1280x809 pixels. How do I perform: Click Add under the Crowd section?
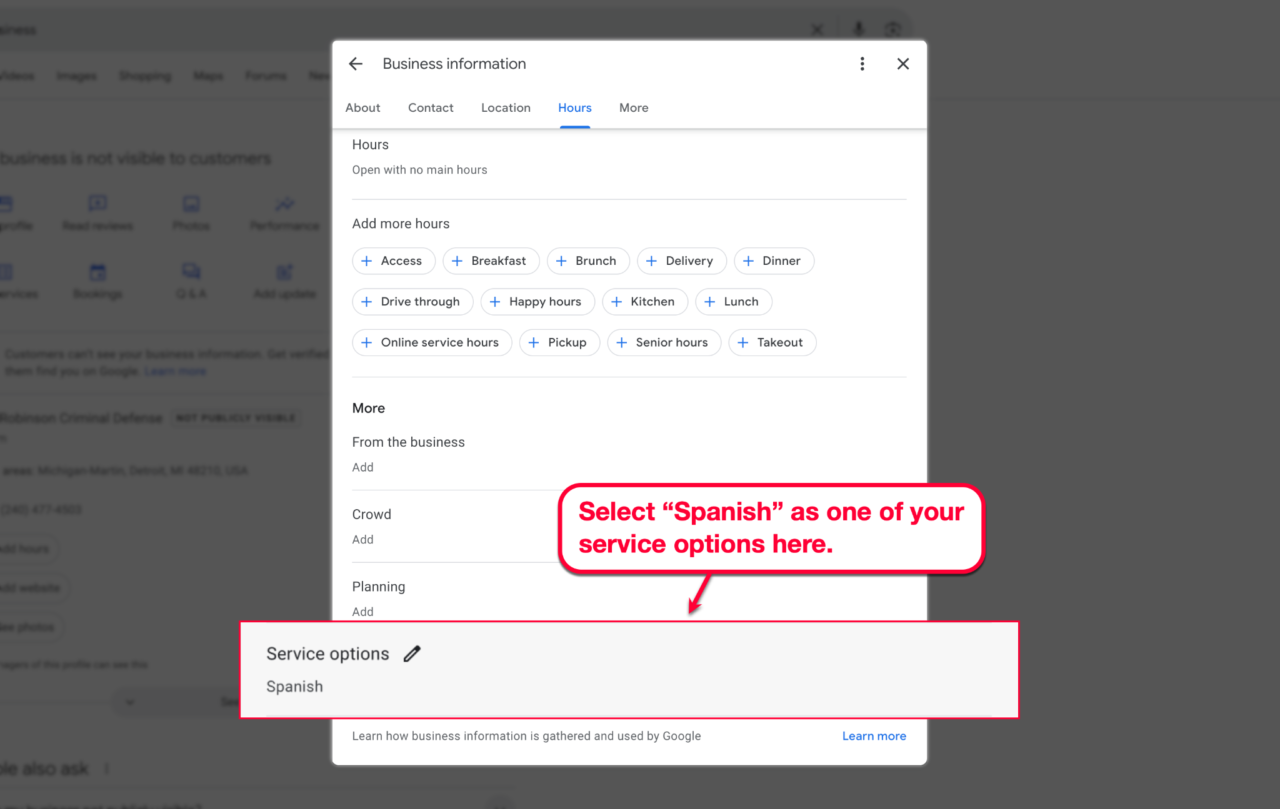pyautogui.click(x=363, y=539)
